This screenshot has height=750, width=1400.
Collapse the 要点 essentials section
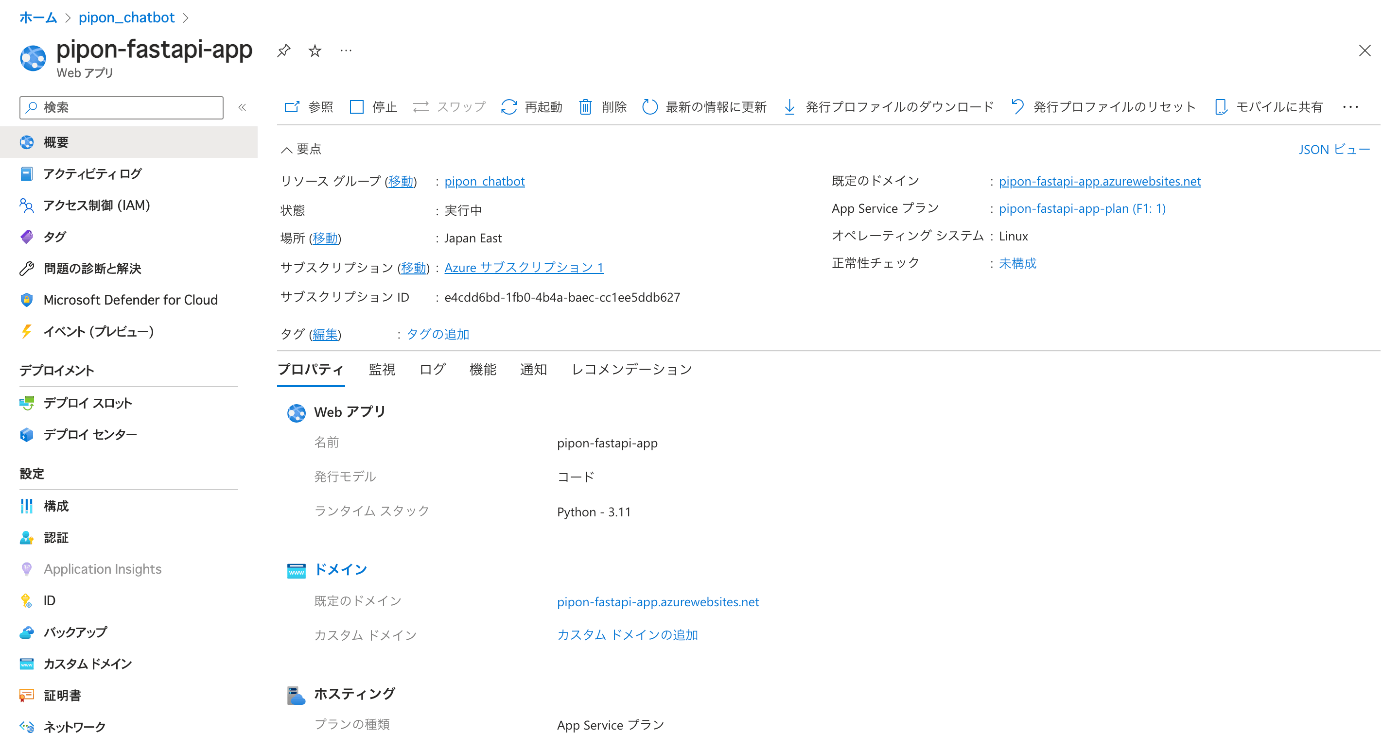click(x=301, y=149)
